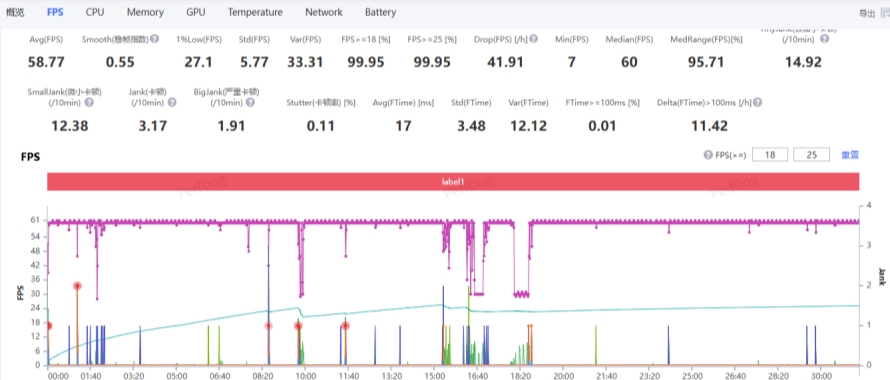
Task: Open help icon beside Drop(FPS) [/h]
Action: coord(535,39)
